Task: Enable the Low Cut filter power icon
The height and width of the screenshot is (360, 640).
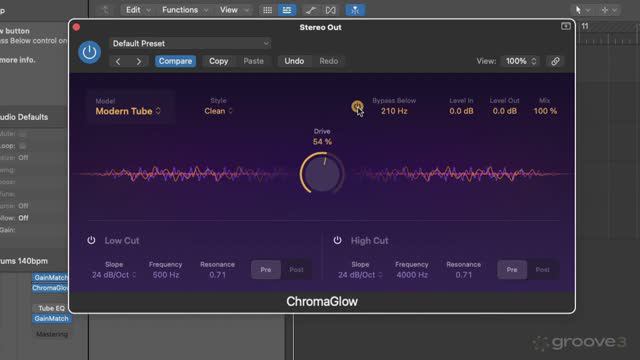Action: point(91,240)
